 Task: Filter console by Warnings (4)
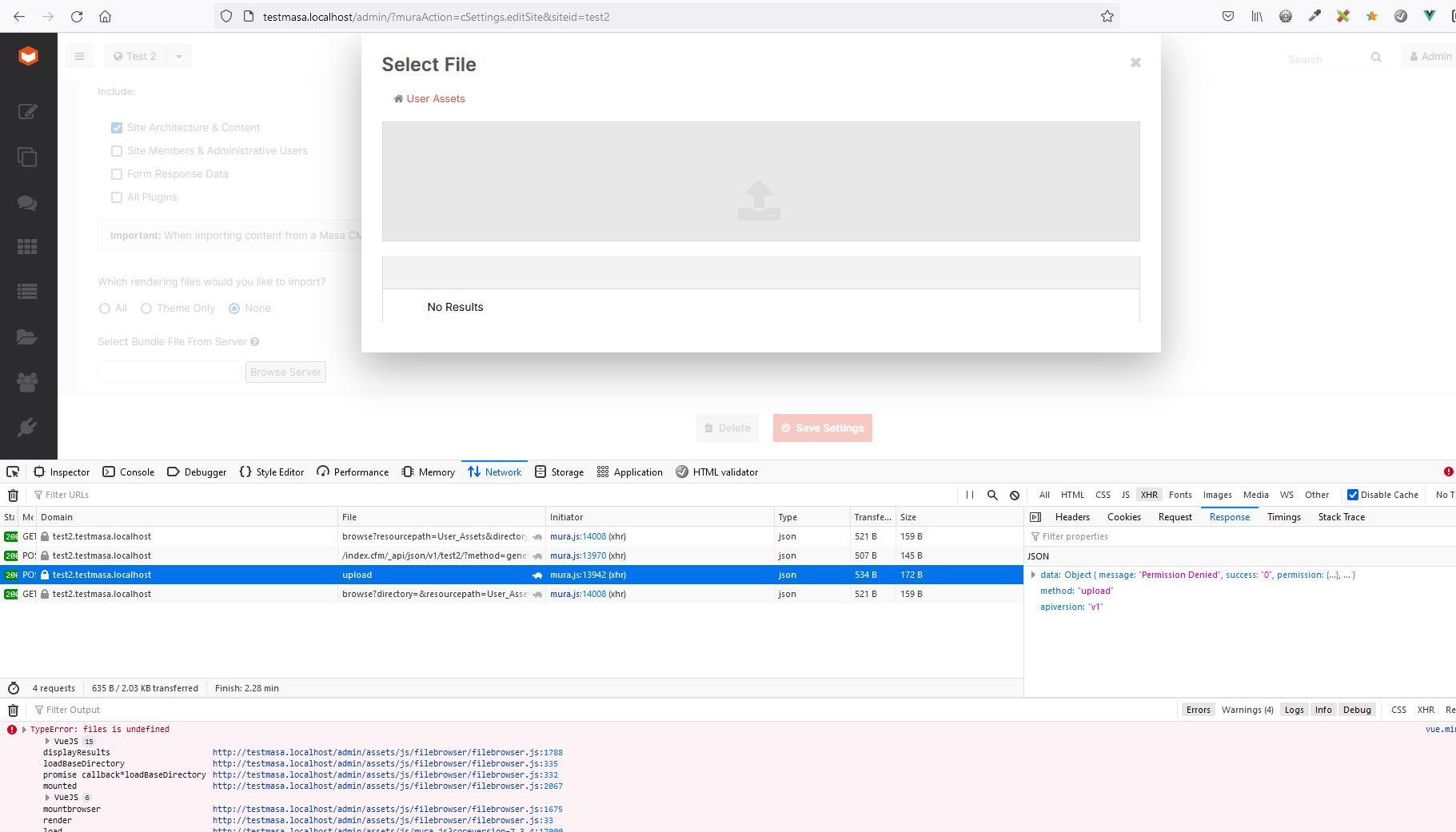tap(1247, 710)
